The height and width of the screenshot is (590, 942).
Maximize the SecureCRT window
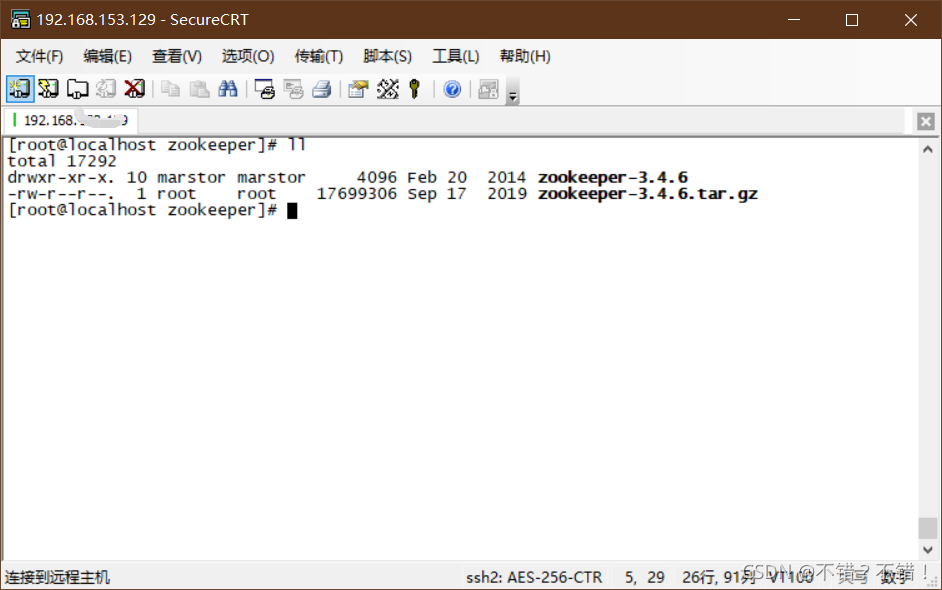point(852,20)
